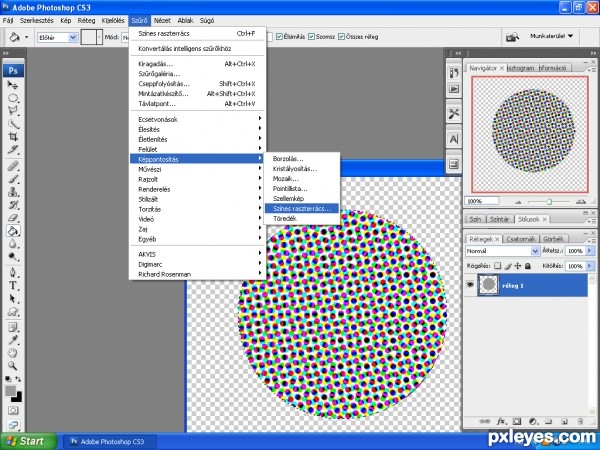Select the Notes tool

point(13,328)
